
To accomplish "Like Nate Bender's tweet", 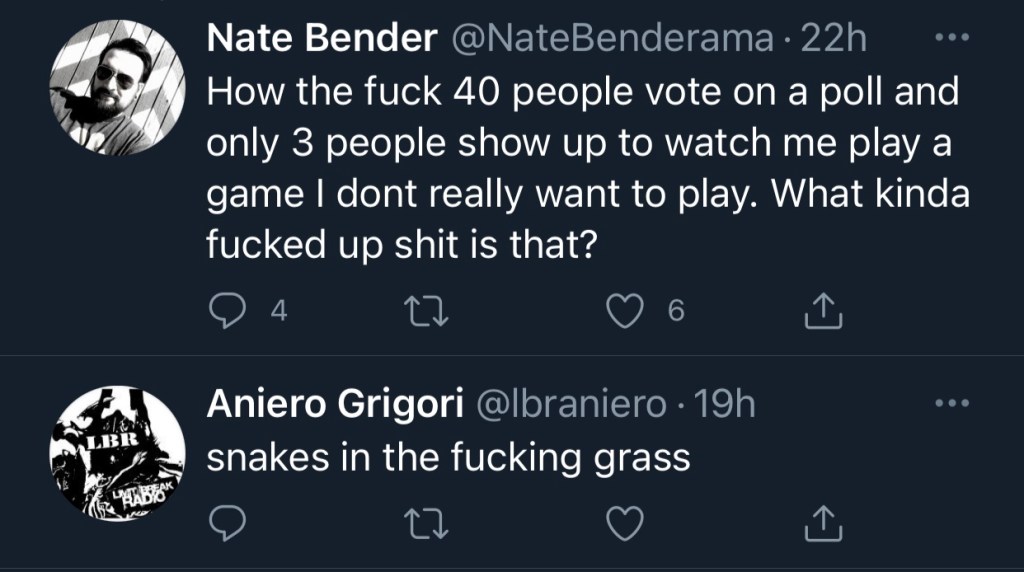I will point(627,313).
